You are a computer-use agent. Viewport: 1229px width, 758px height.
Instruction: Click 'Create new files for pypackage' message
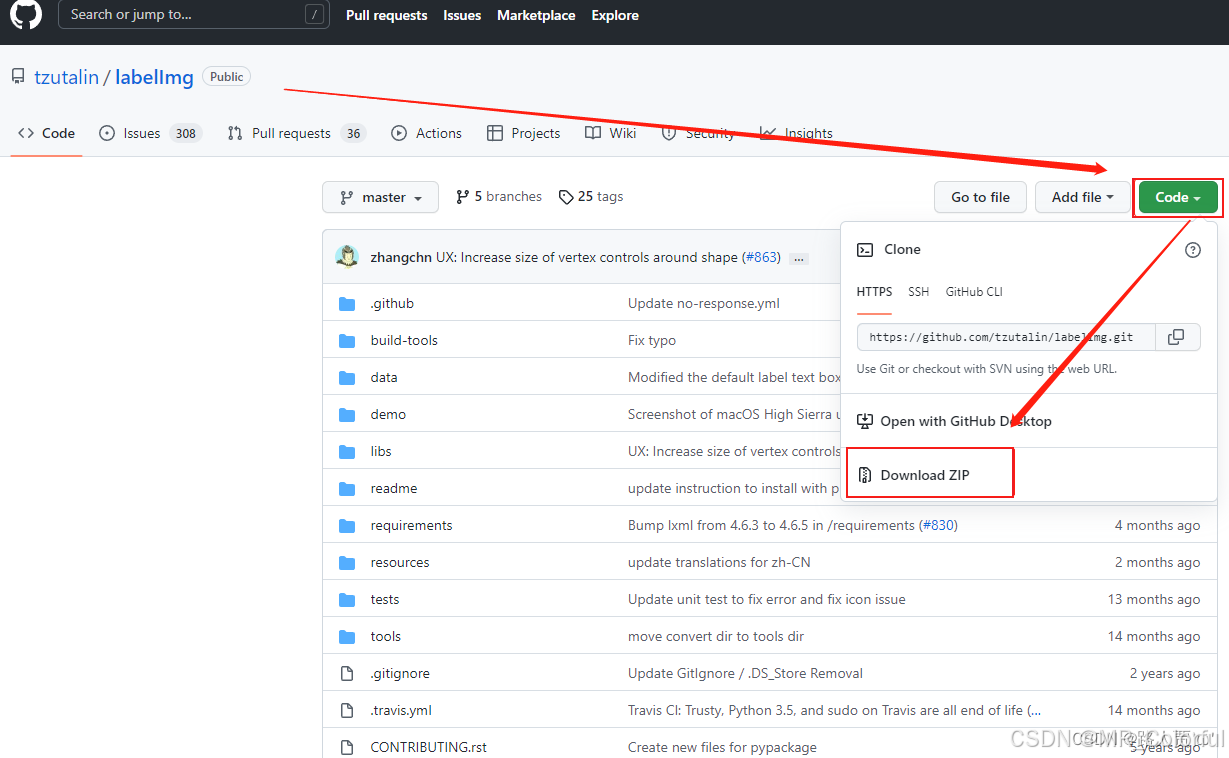722,747
